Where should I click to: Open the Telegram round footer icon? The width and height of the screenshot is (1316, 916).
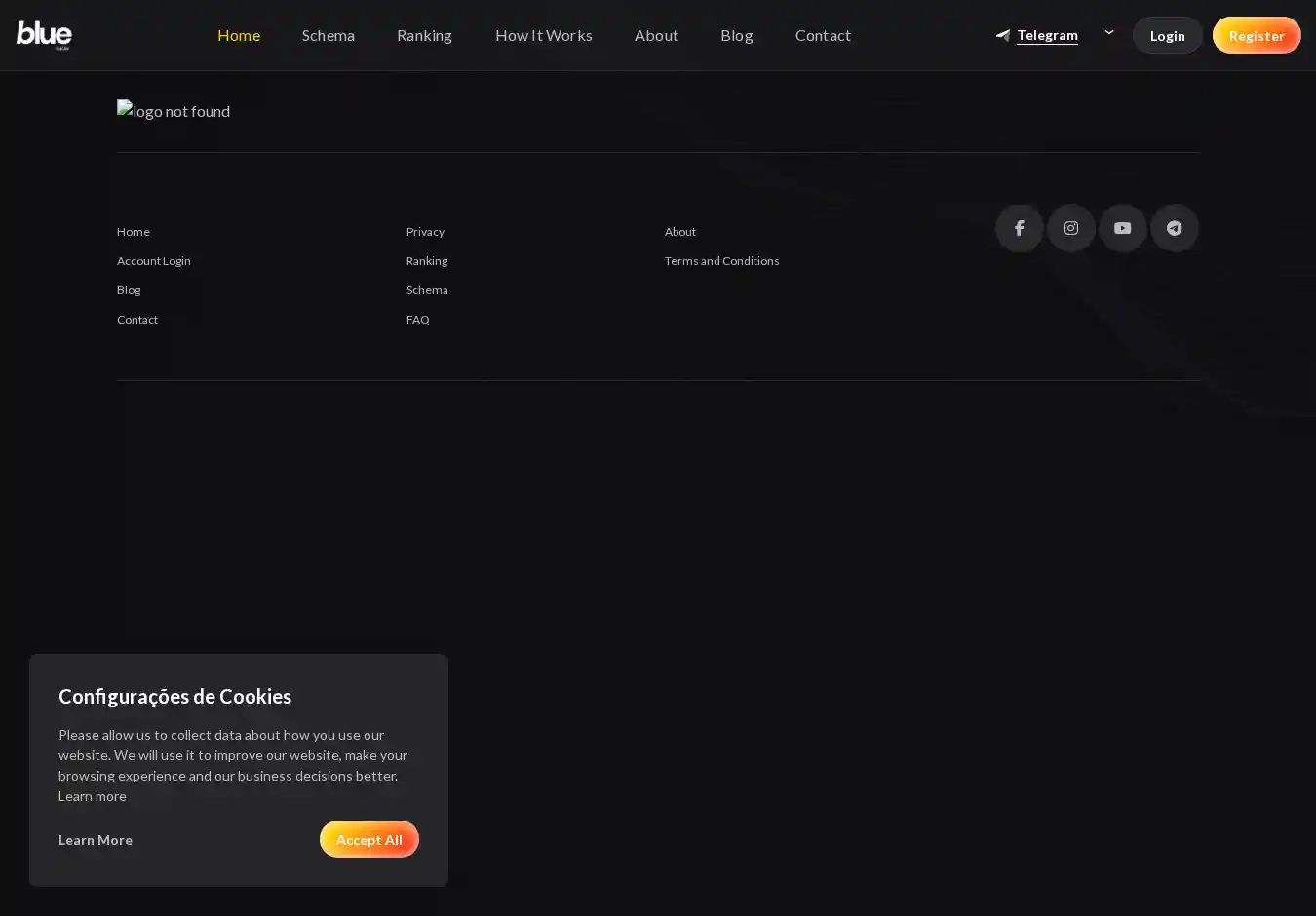tap(1174, 228)
